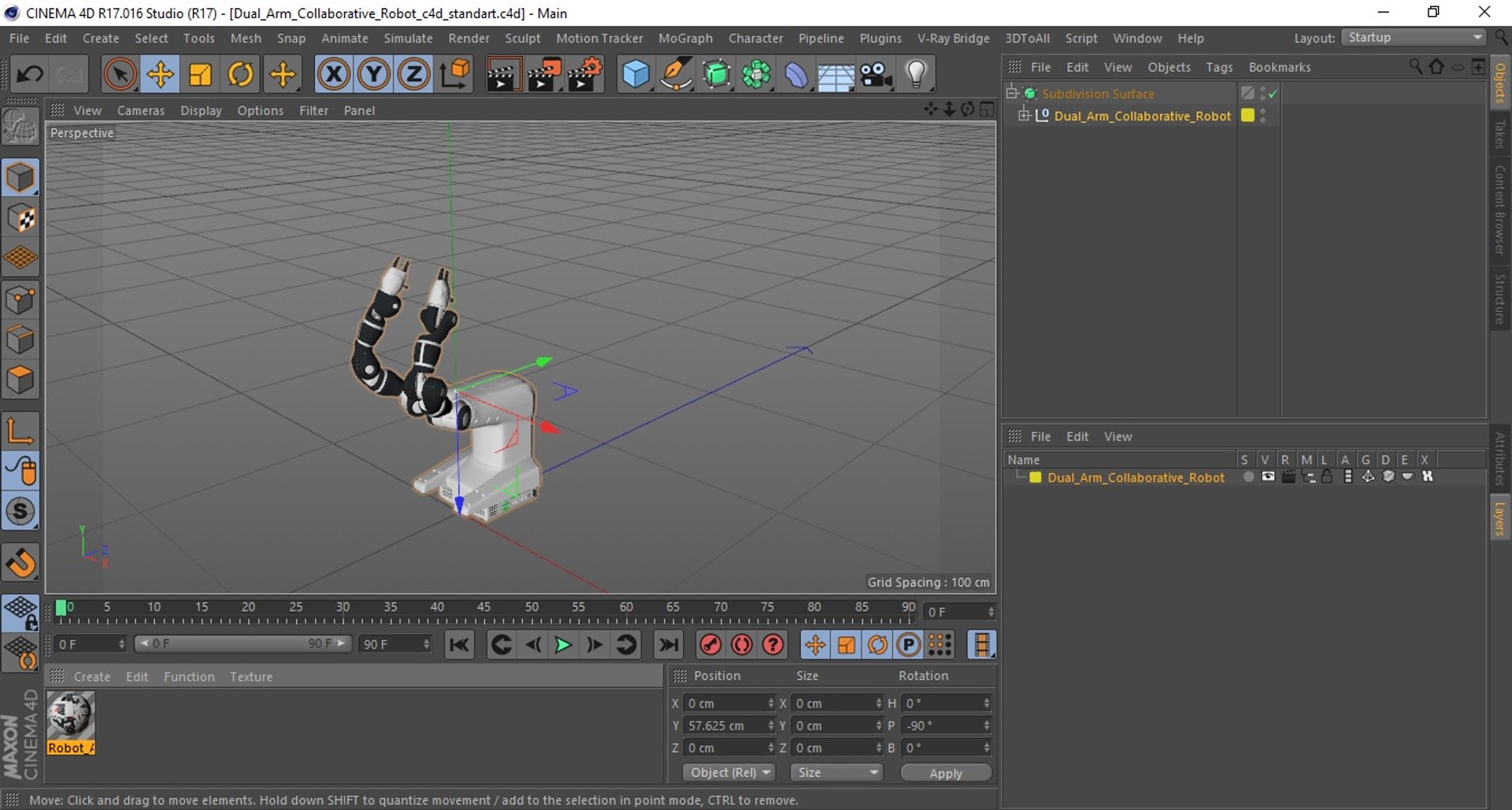Open the V-Ray Bridge menu
1512x810 pixels.
point(953,38)
